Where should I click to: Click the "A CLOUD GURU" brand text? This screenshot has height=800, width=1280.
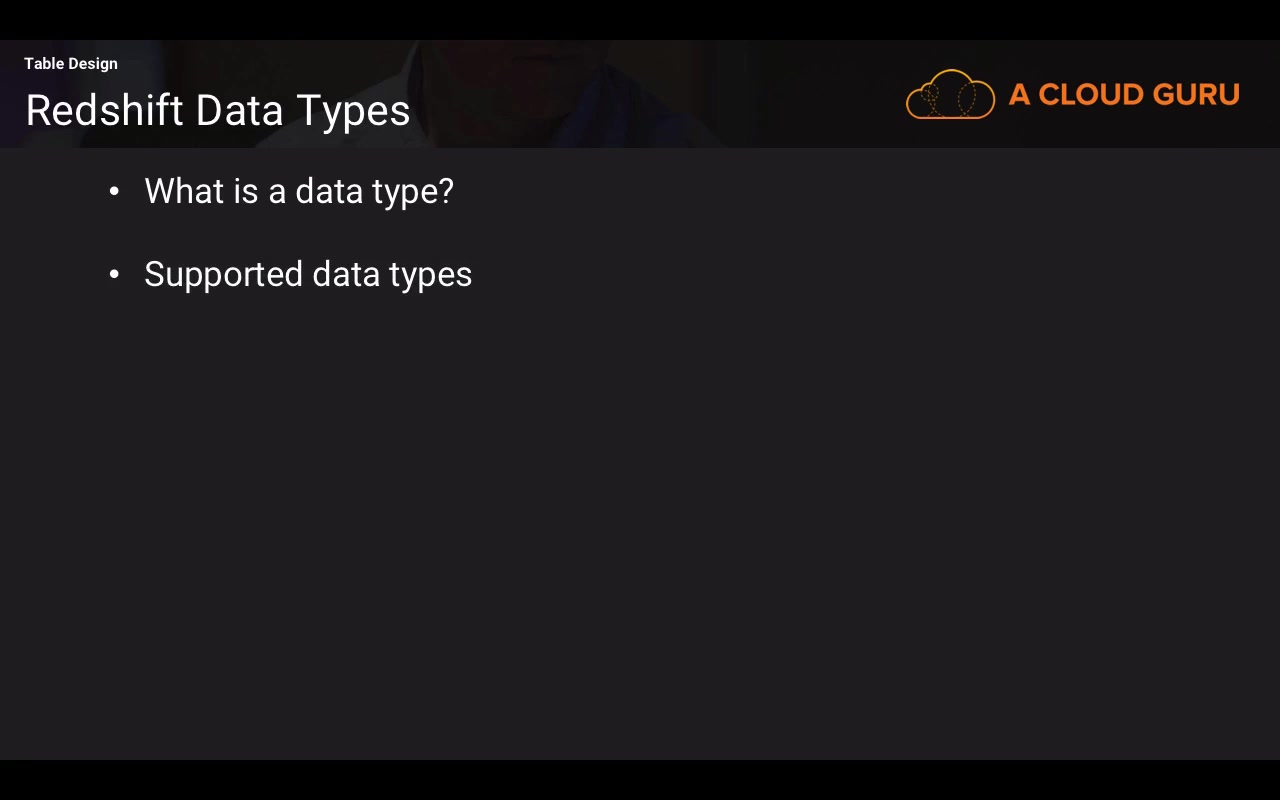1124,95
